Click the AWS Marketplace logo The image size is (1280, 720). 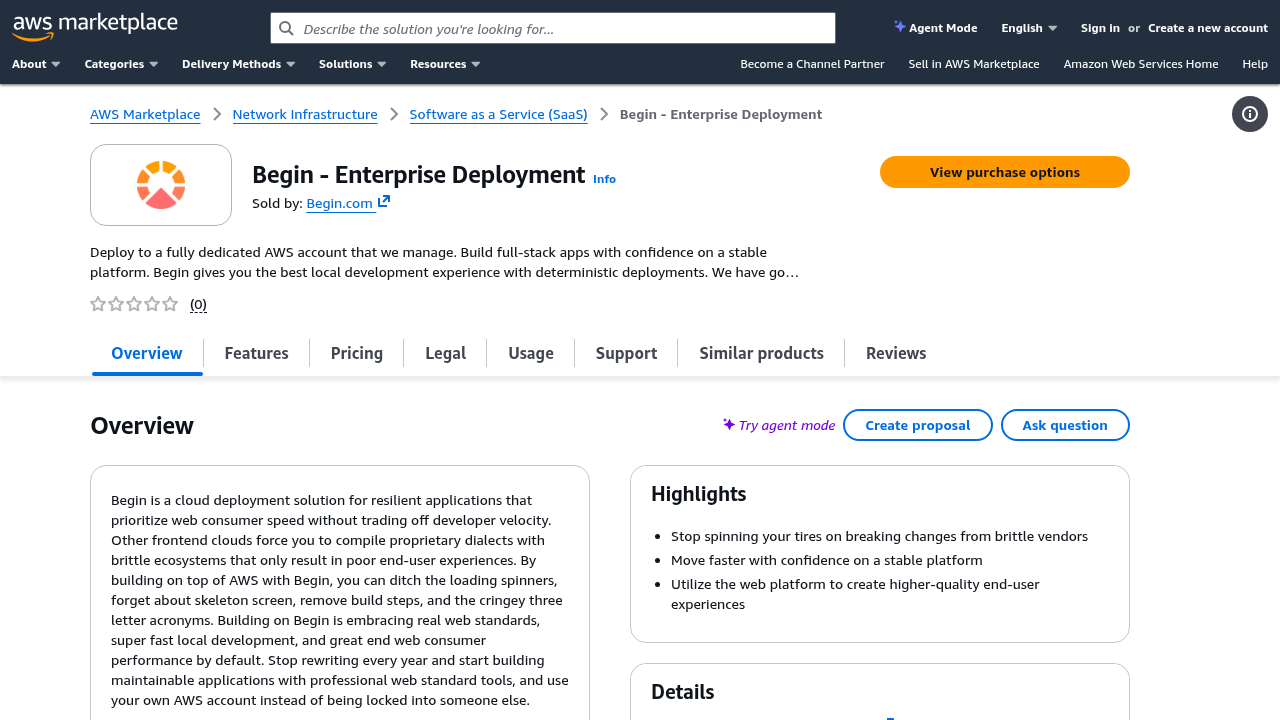click(x=95, y=27)
